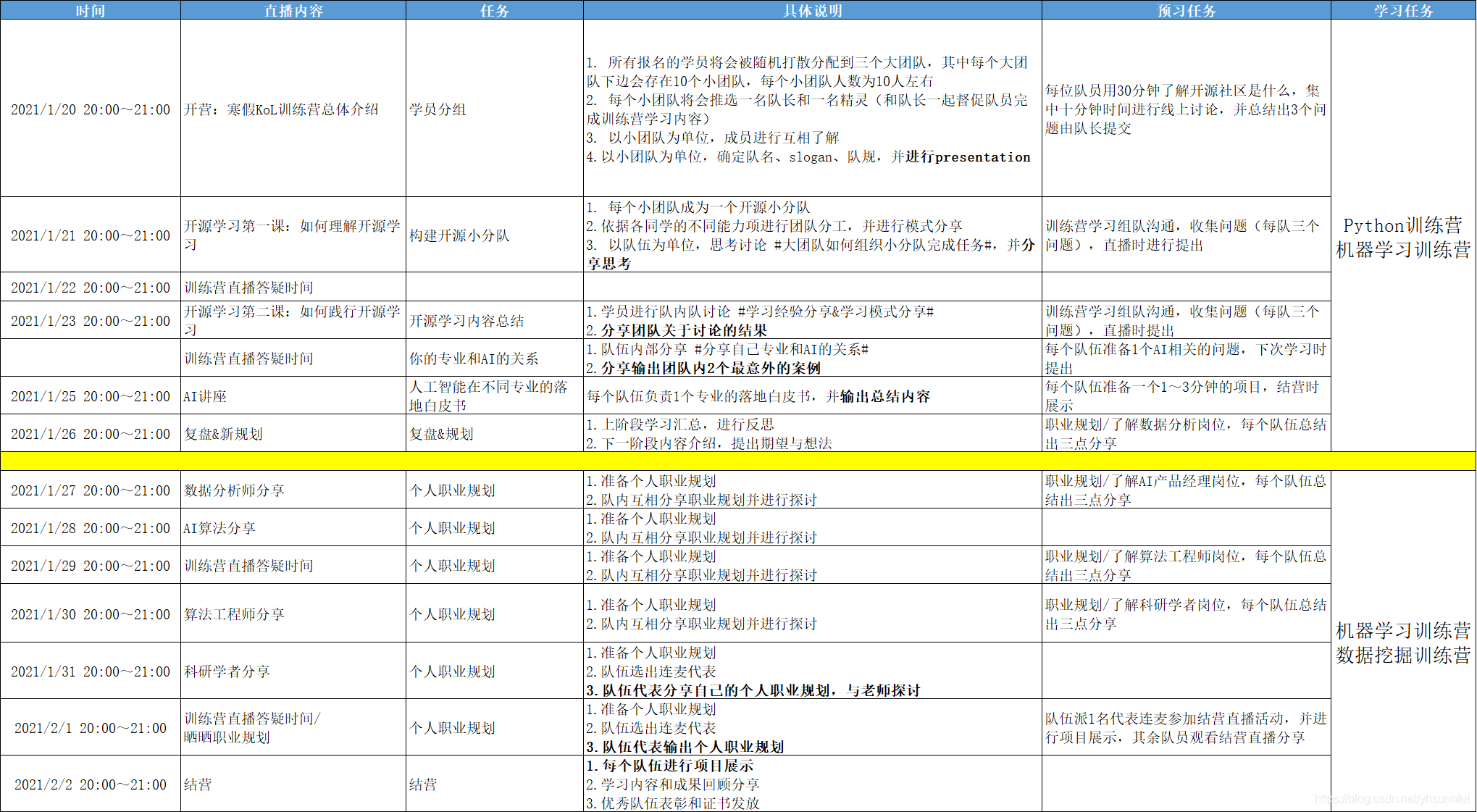Select the 2021/1/20 20:00~21:00 time cell
The width and height of the screenshot is (1477, 812).
tap(91, 109)
